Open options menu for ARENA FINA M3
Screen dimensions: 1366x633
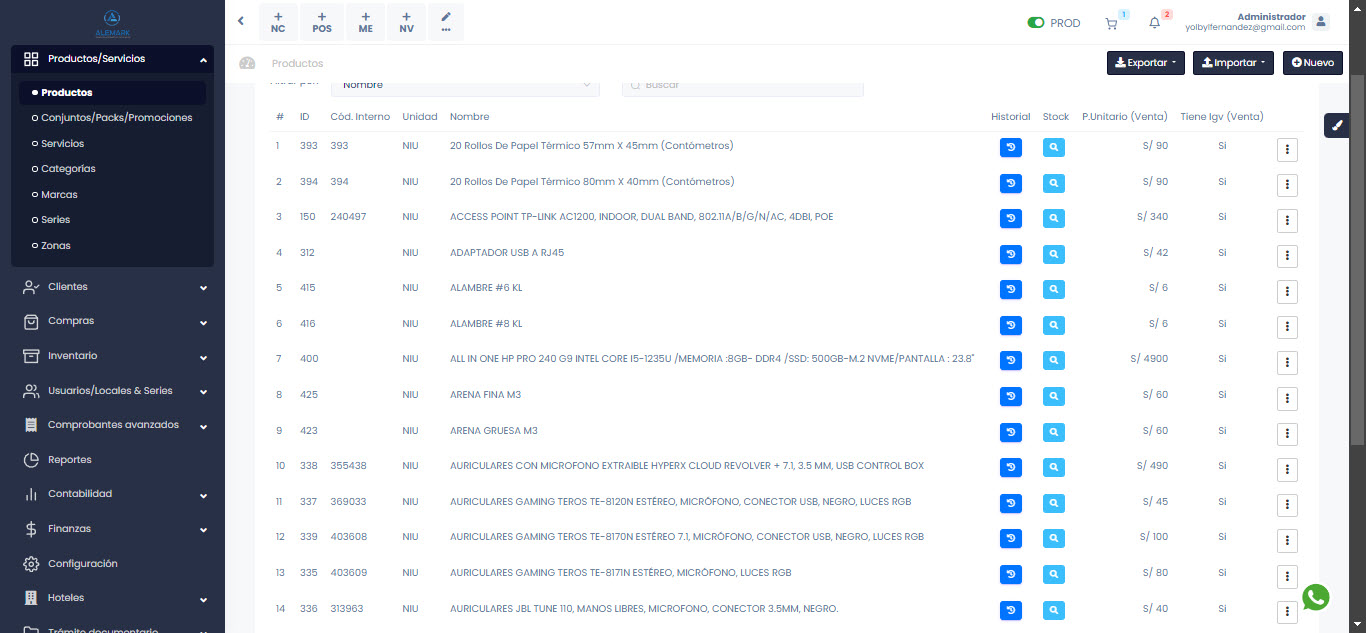1287,399
